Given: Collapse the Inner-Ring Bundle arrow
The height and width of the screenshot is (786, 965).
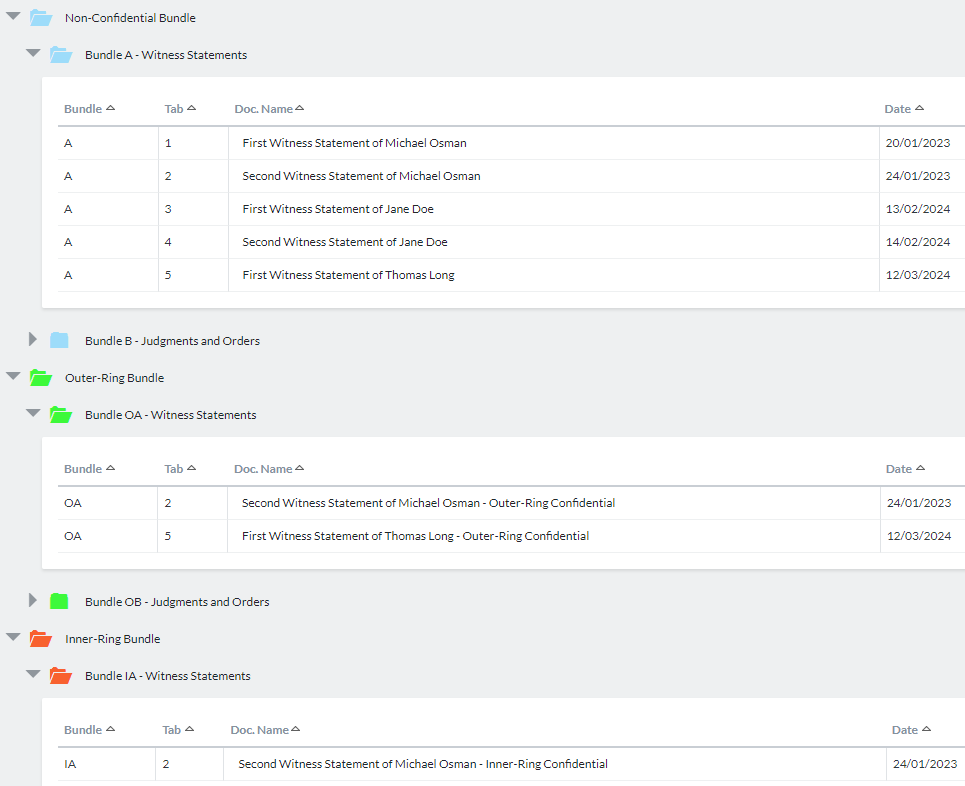Looking at the screenshot, I should pos(13,637).
